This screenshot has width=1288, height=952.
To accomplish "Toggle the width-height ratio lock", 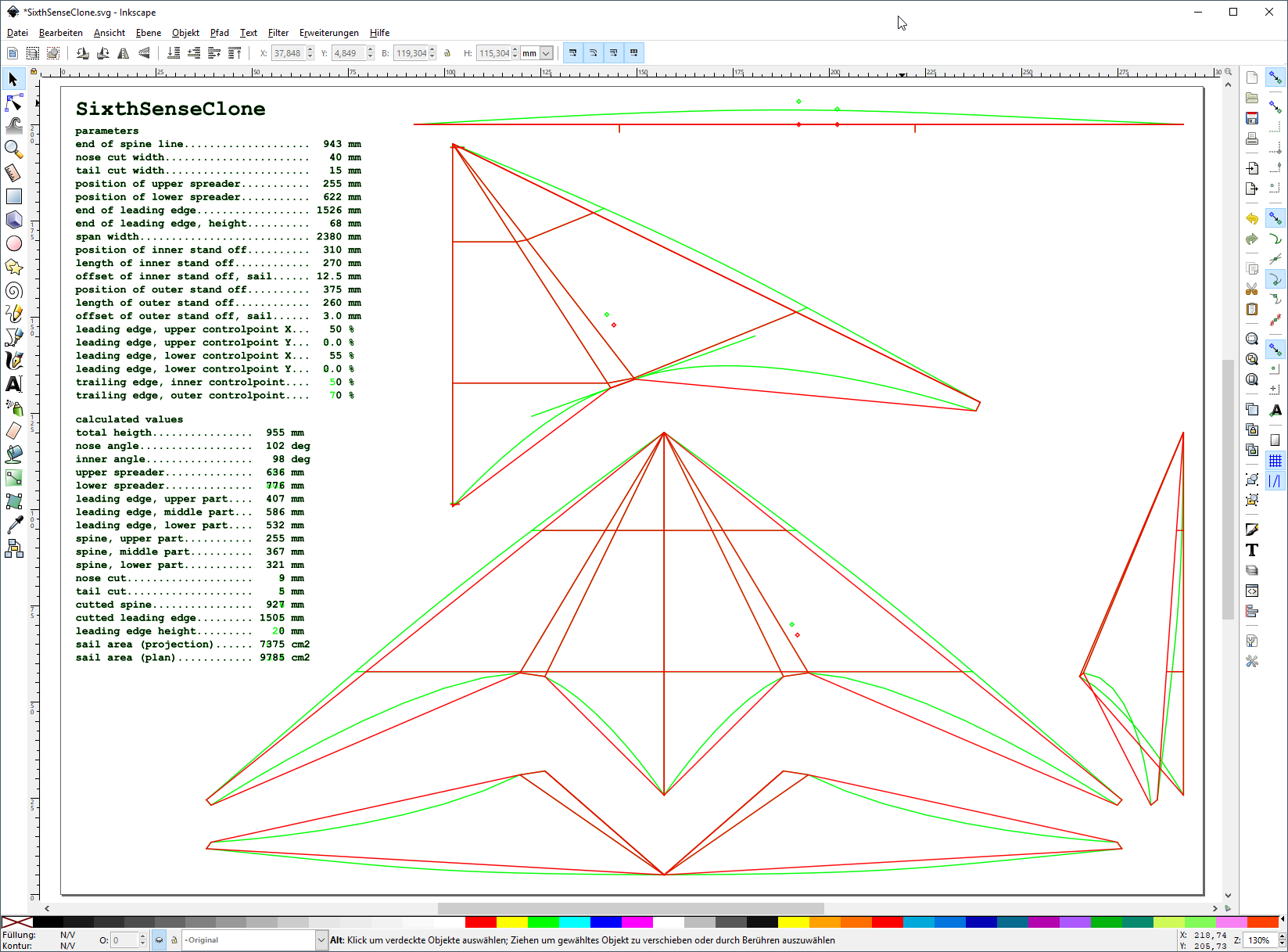I will 447,53.
